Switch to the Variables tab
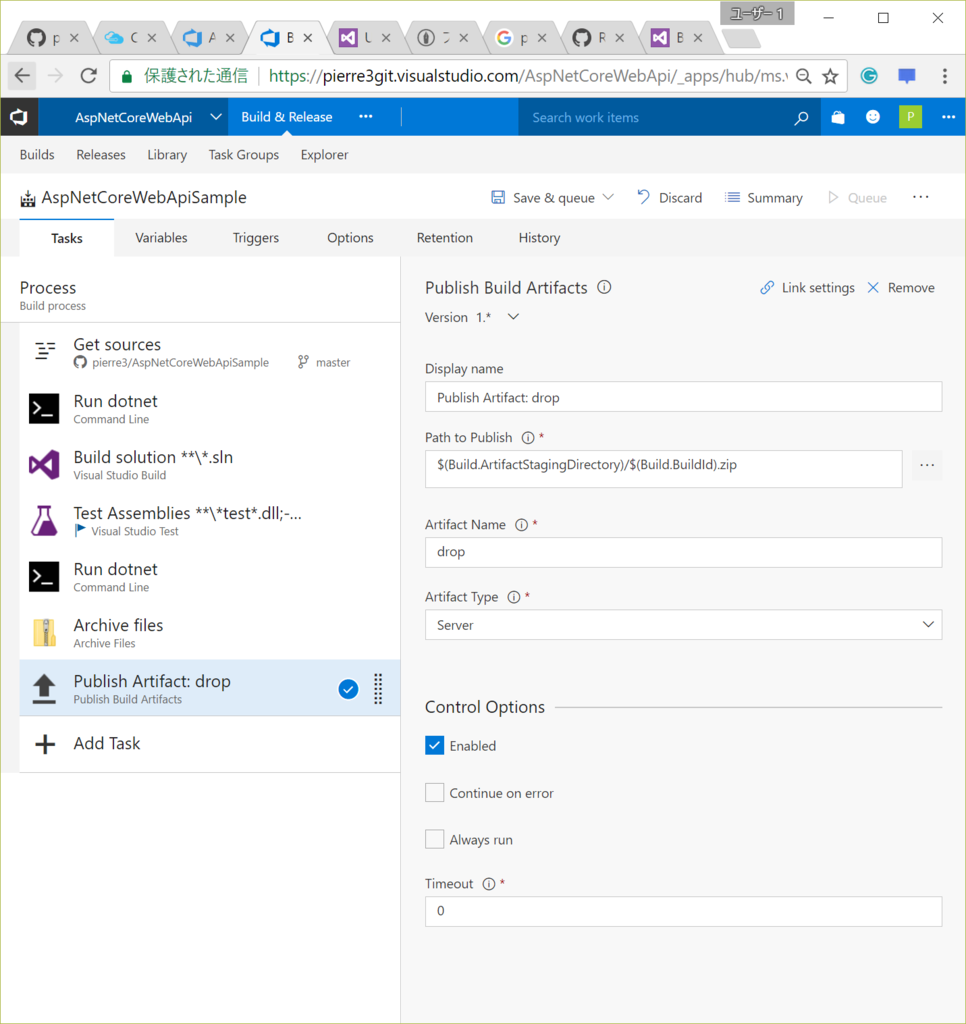This screenshot has height=1024, width=966. 161,238
